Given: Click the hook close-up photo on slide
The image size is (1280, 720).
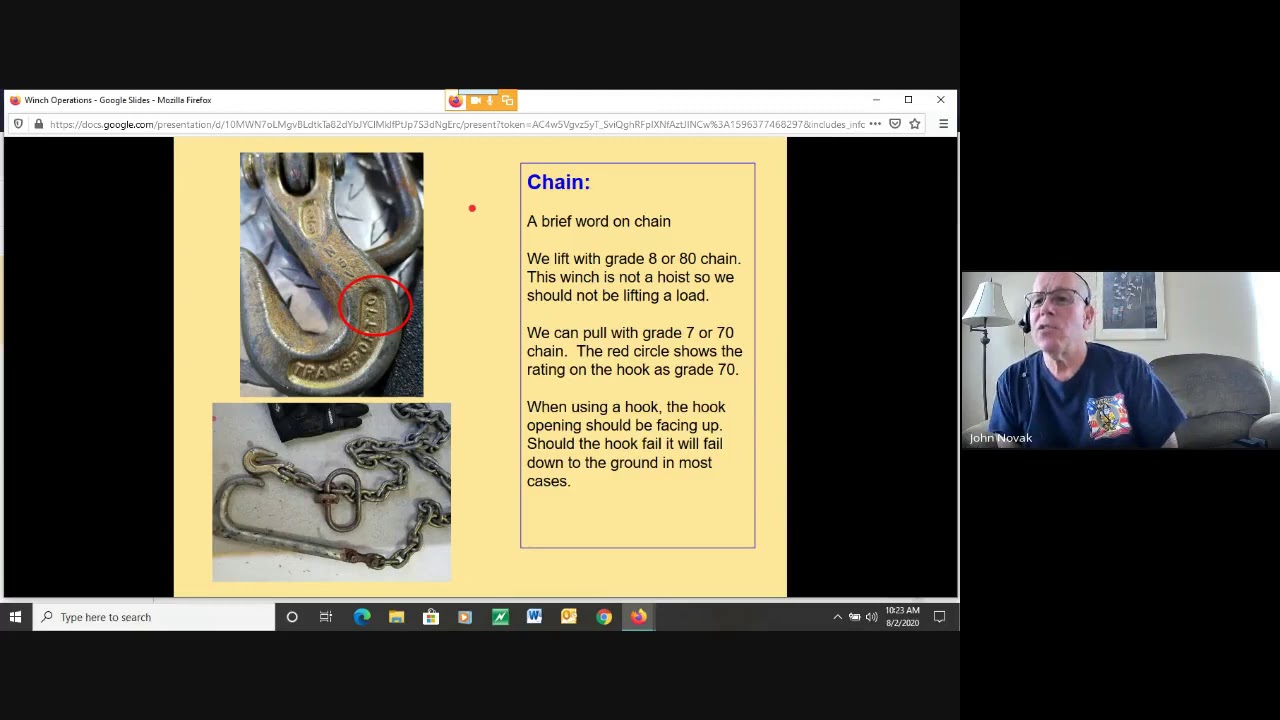Looking at the screenshot, I should 331,275.
